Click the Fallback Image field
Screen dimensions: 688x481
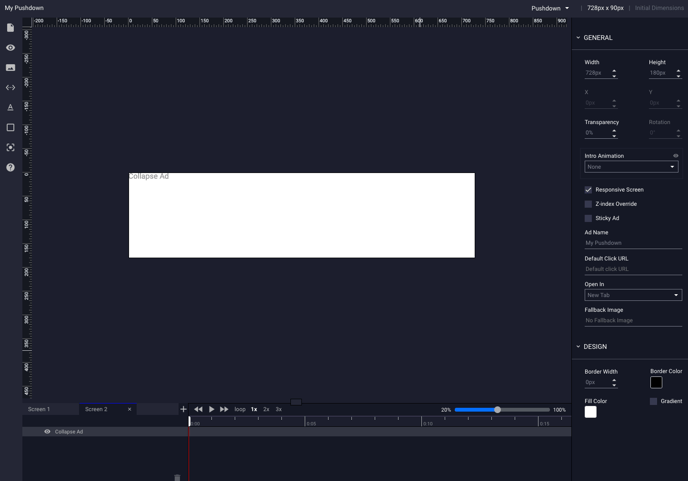[633, 320]
